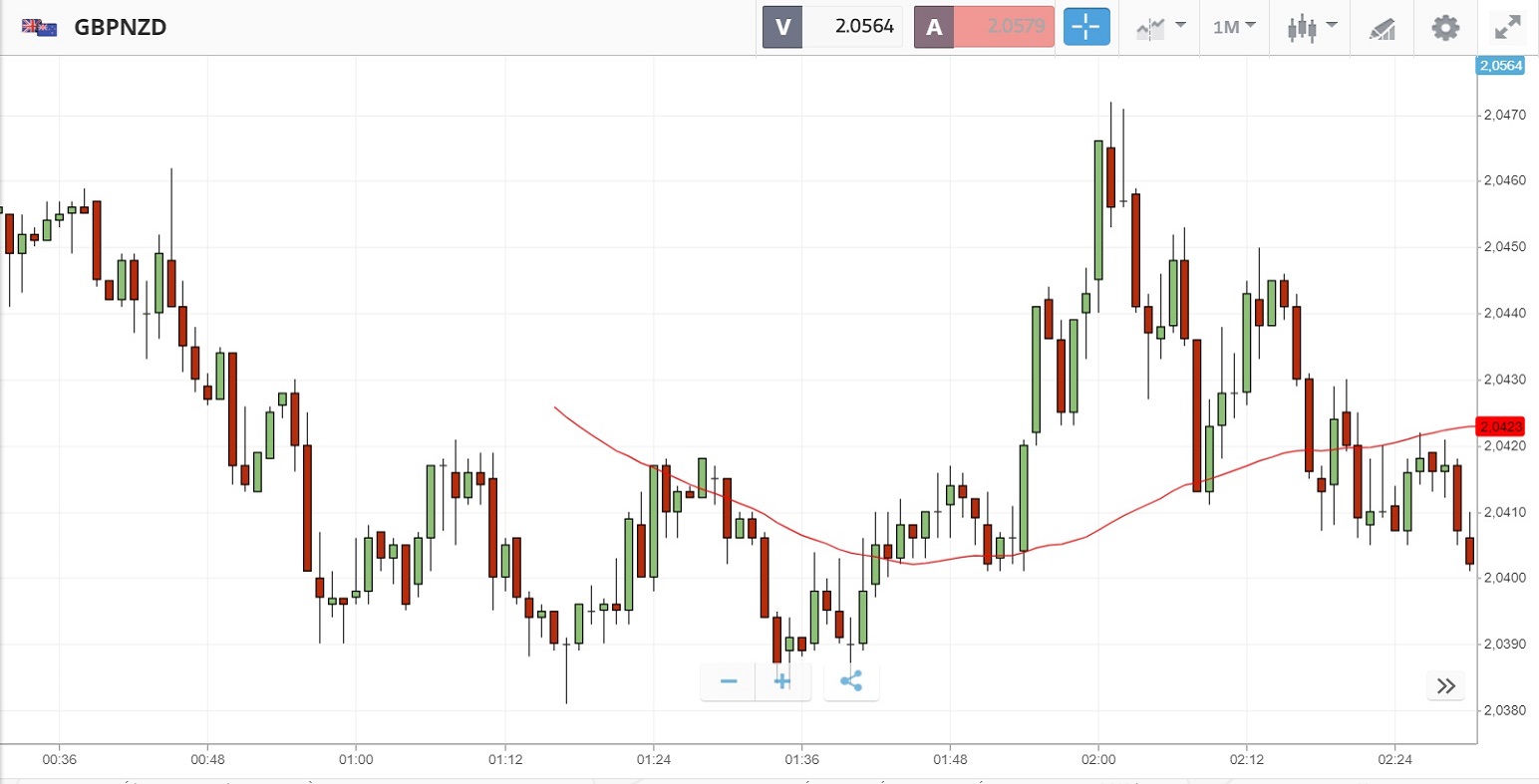Click the GBPNZD flag icon
This screenshot has height=784, width=1539.
tap(39, 28)
